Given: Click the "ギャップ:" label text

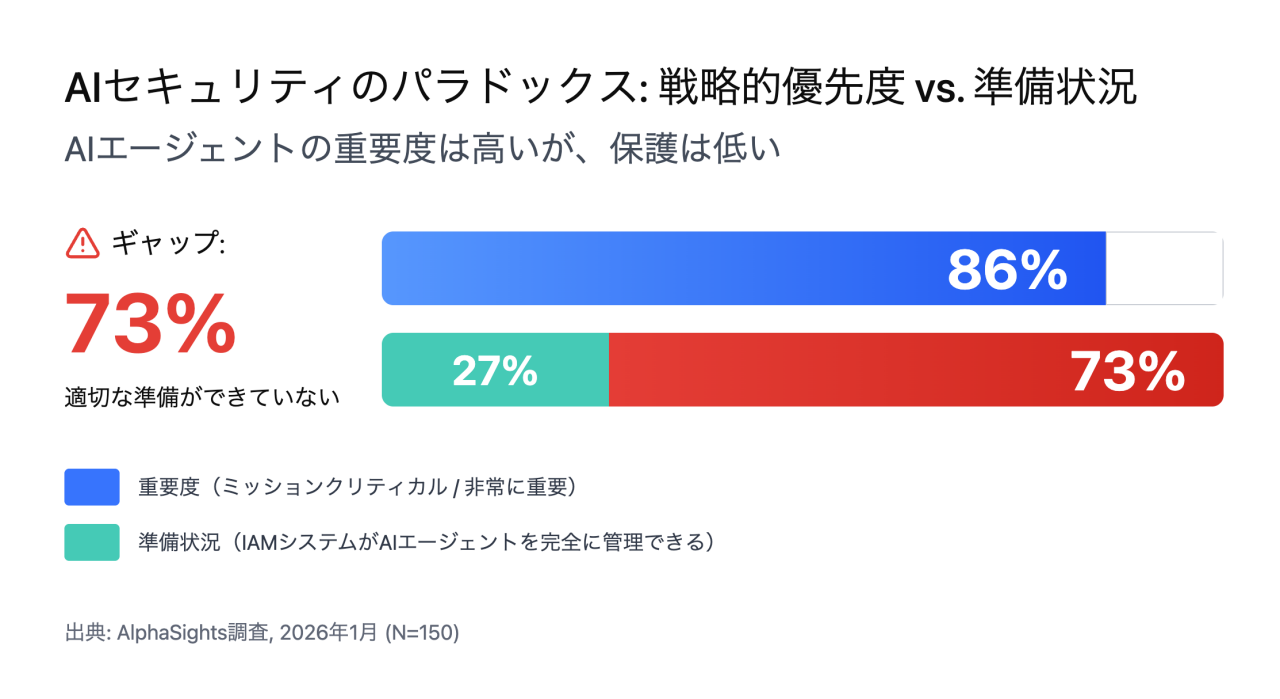Looking at the screenshot, I should point(169,243).
